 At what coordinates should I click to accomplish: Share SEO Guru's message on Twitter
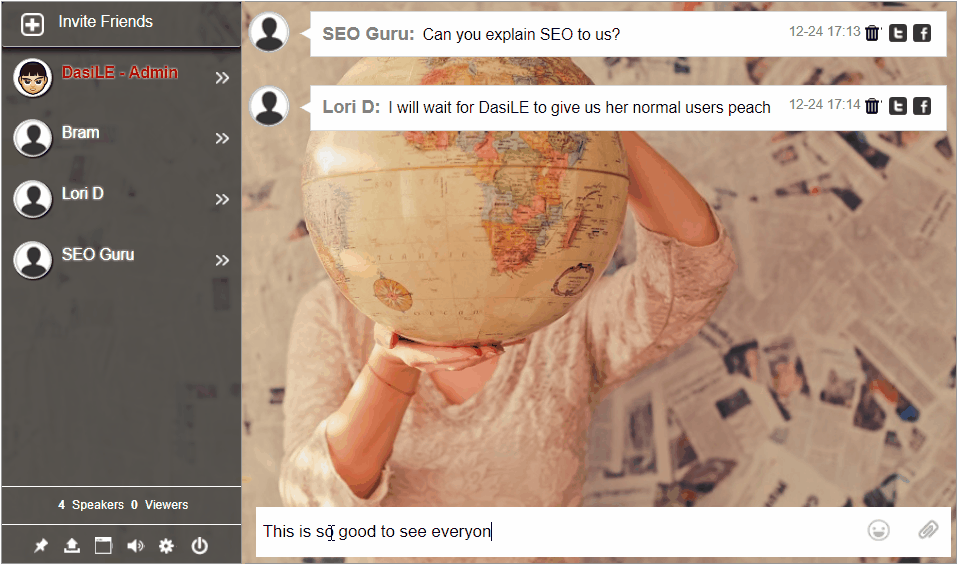pos(898,33)
